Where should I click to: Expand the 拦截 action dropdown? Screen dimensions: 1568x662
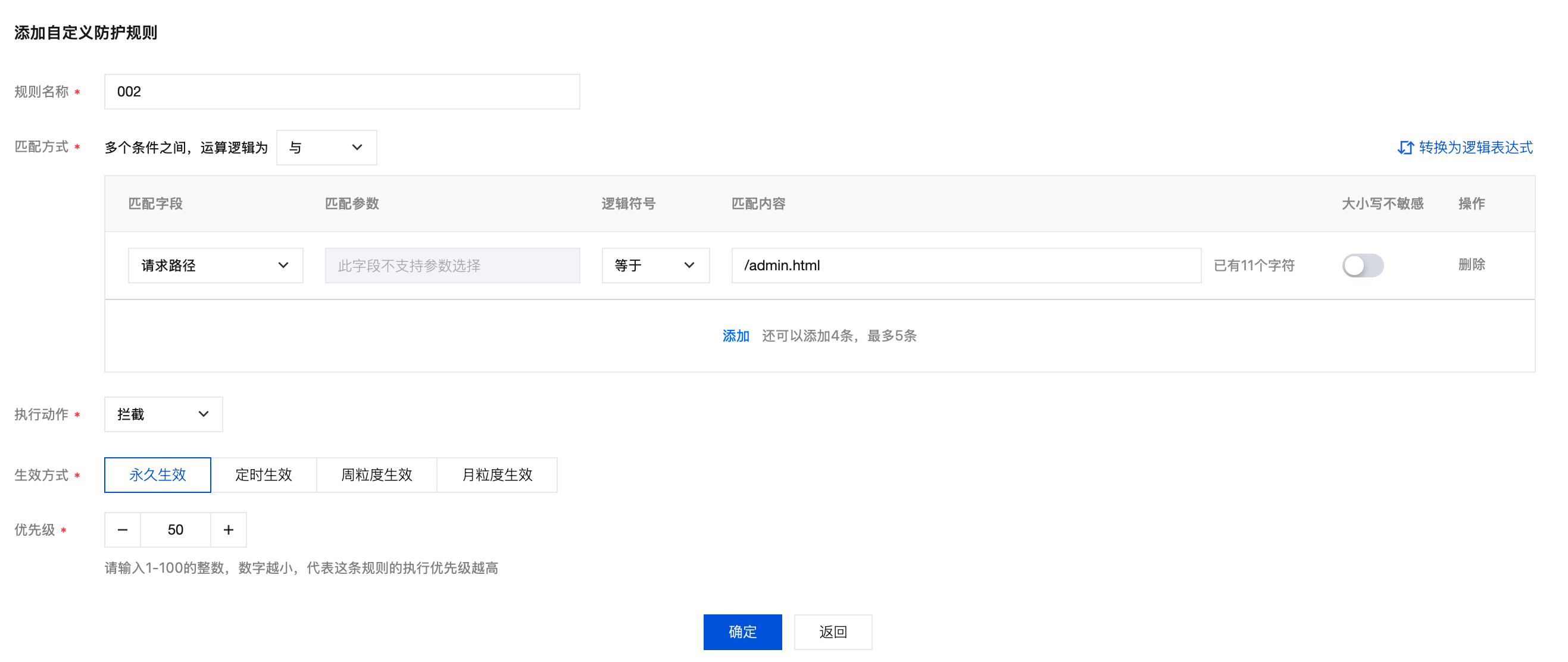tap(163, 414)
